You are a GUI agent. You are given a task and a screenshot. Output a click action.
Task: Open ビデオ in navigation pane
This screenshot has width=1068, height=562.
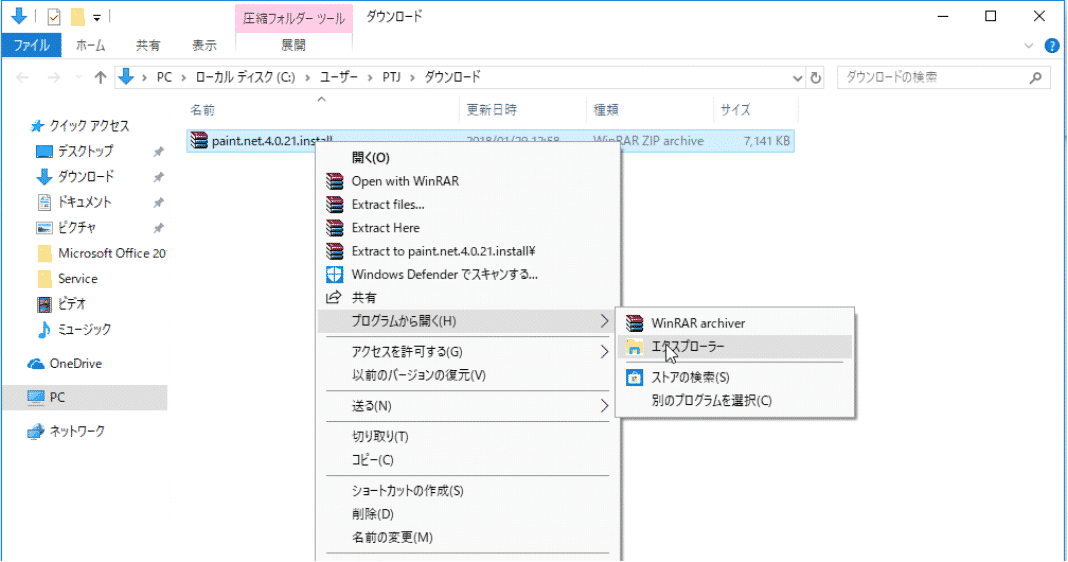coord(72,304)
